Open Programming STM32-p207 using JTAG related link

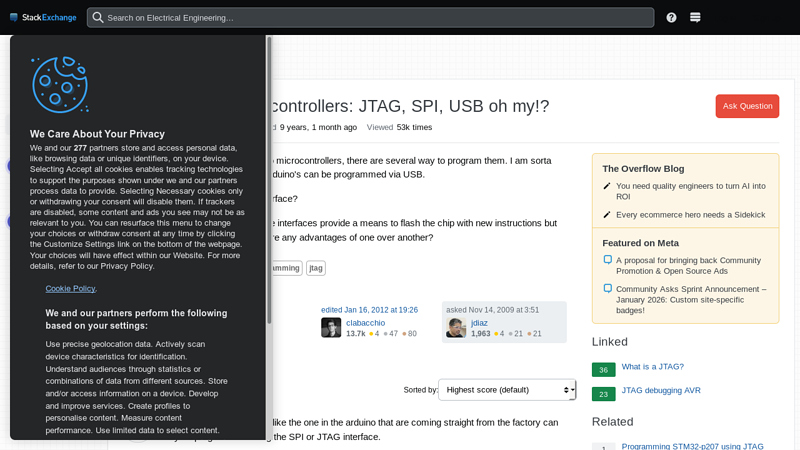coord(692,446)
